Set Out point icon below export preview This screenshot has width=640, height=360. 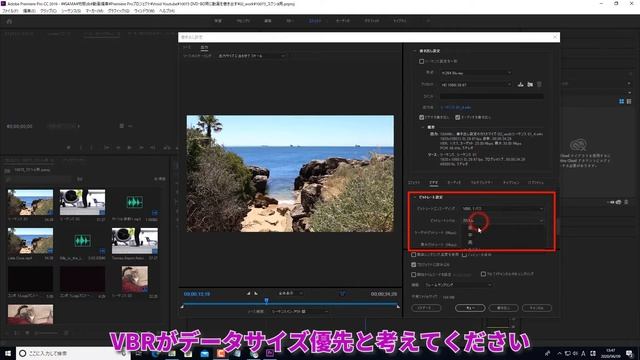(256, 293)
